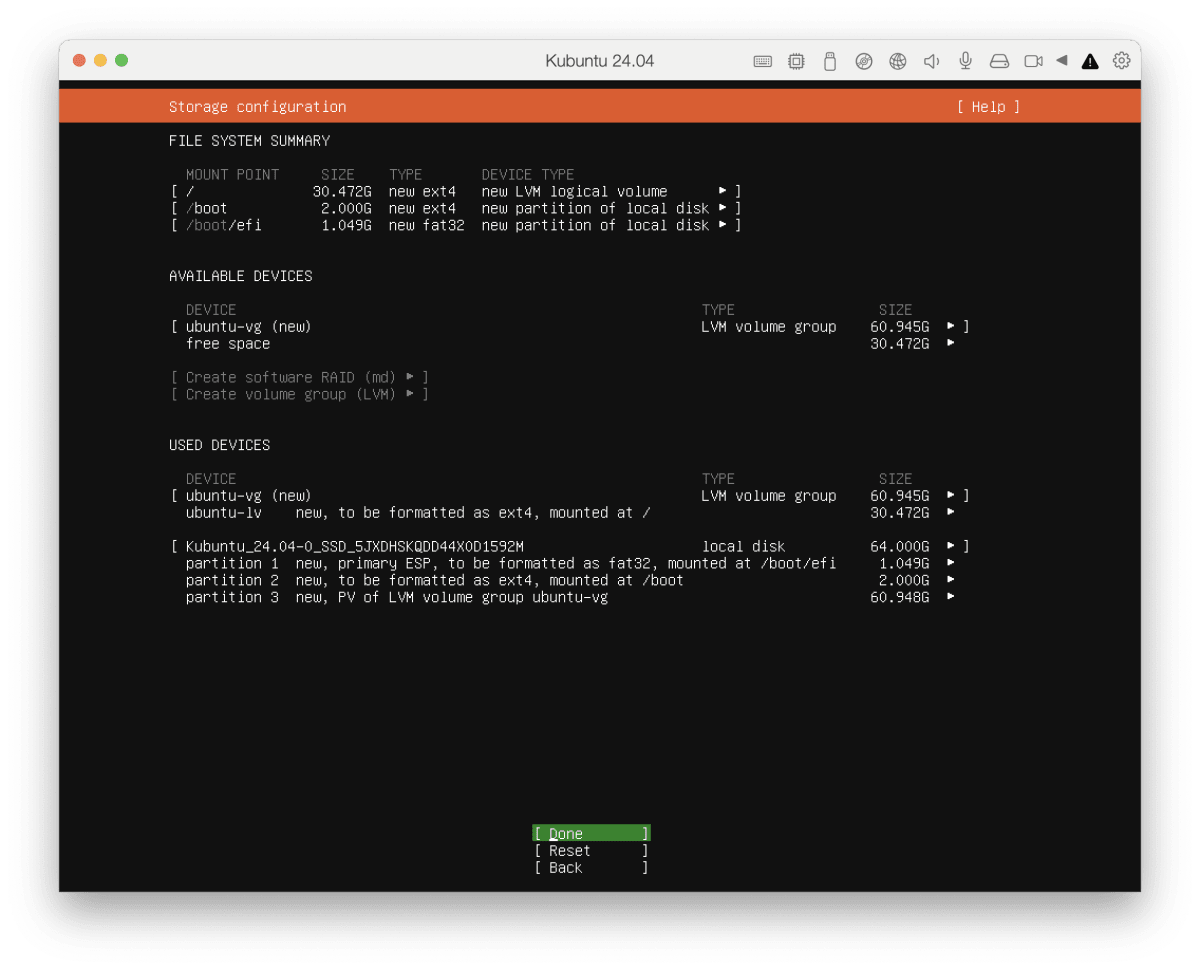Click the CD/DVD disc icon
This screenshot has height=970, width=1200.
[x=864, y=61]
